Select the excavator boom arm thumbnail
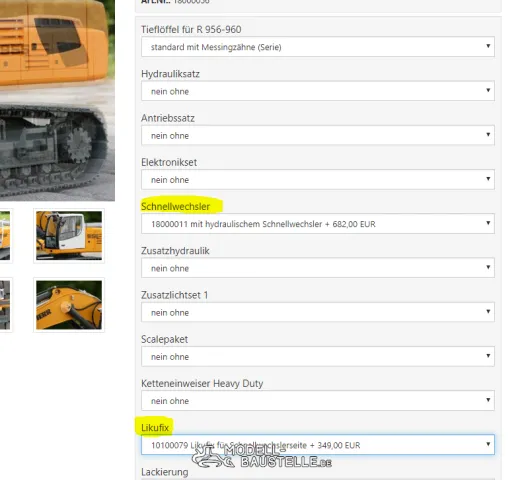 (69, 305)
